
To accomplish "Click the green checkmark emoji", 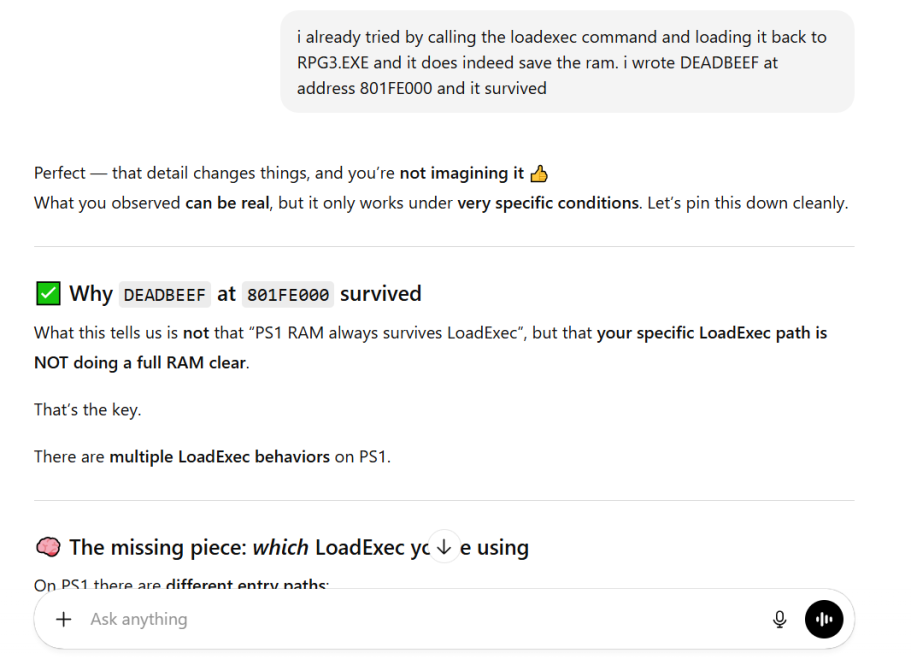I will point(48,293).
